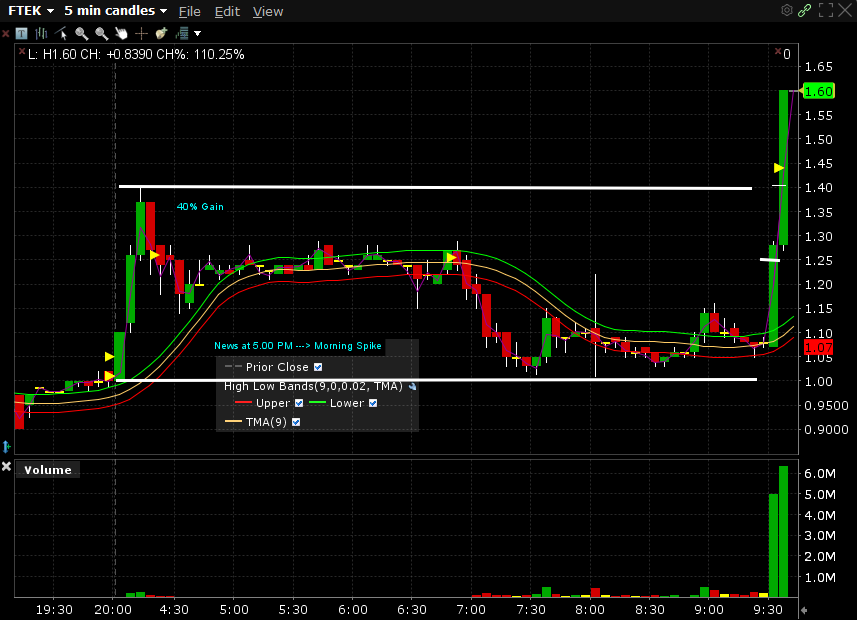Screen dimensions: 857x620
Task: Click the 20:00 time axis label
Action: [x=113, y=610]
